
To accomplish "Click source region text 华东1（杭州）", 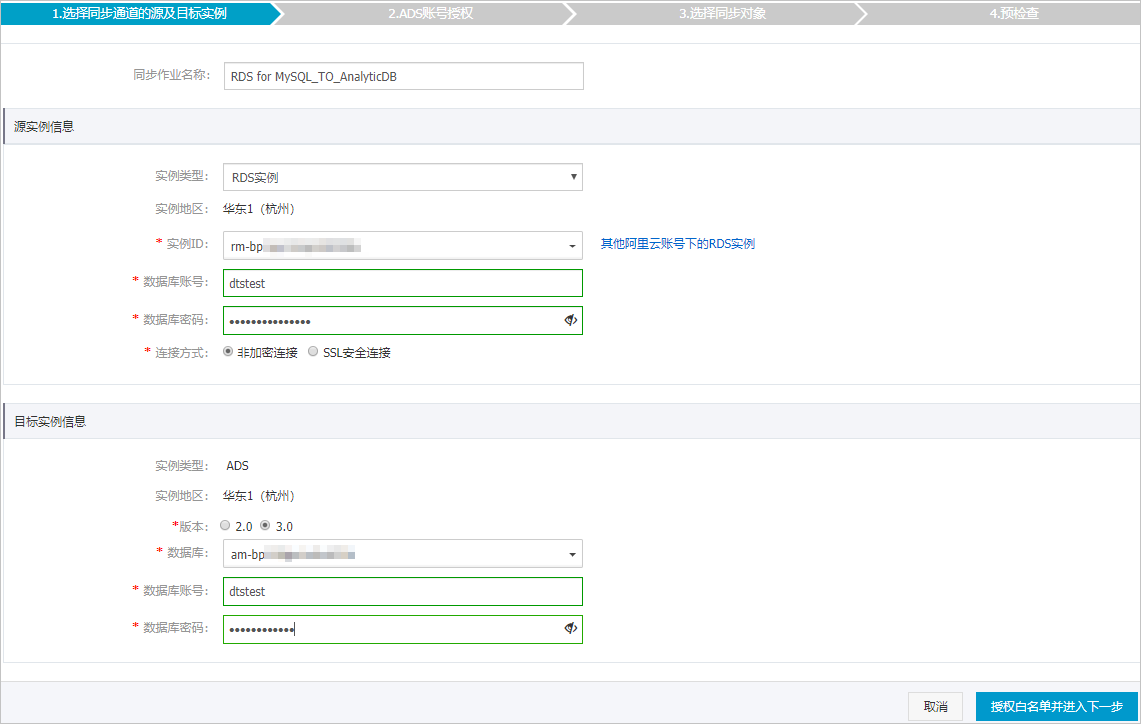I will [x=259, y=209].
